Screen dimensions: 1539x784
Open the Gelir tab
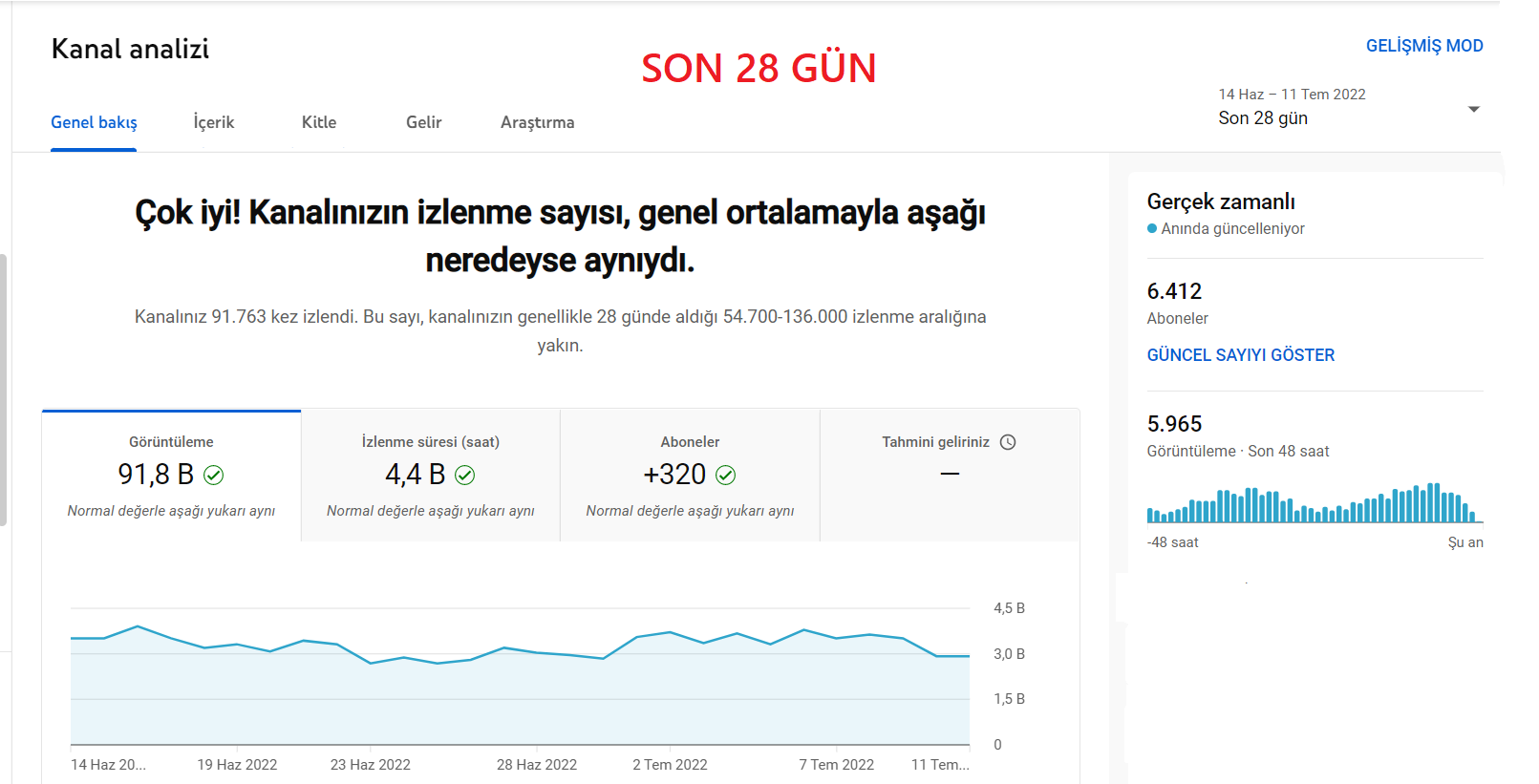(423, 122)
